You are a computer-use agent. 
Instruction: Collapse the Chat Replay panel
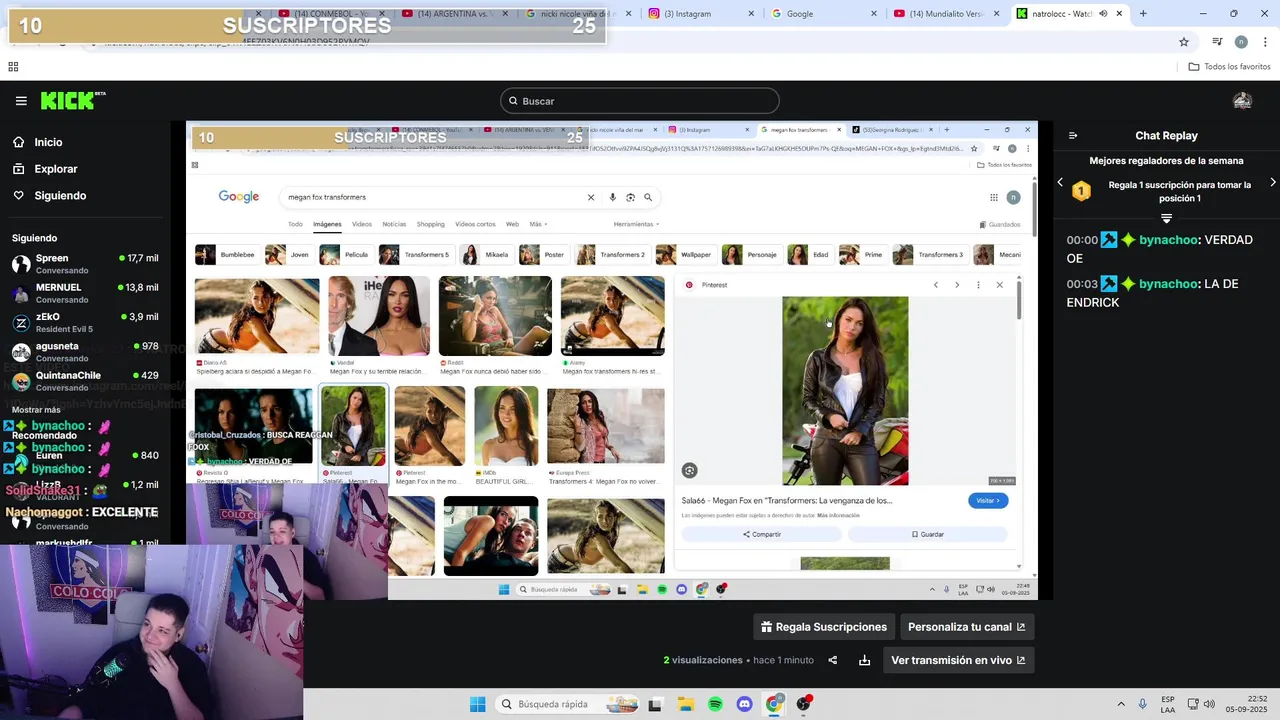pyautogui.click(x=1073, y=136)
